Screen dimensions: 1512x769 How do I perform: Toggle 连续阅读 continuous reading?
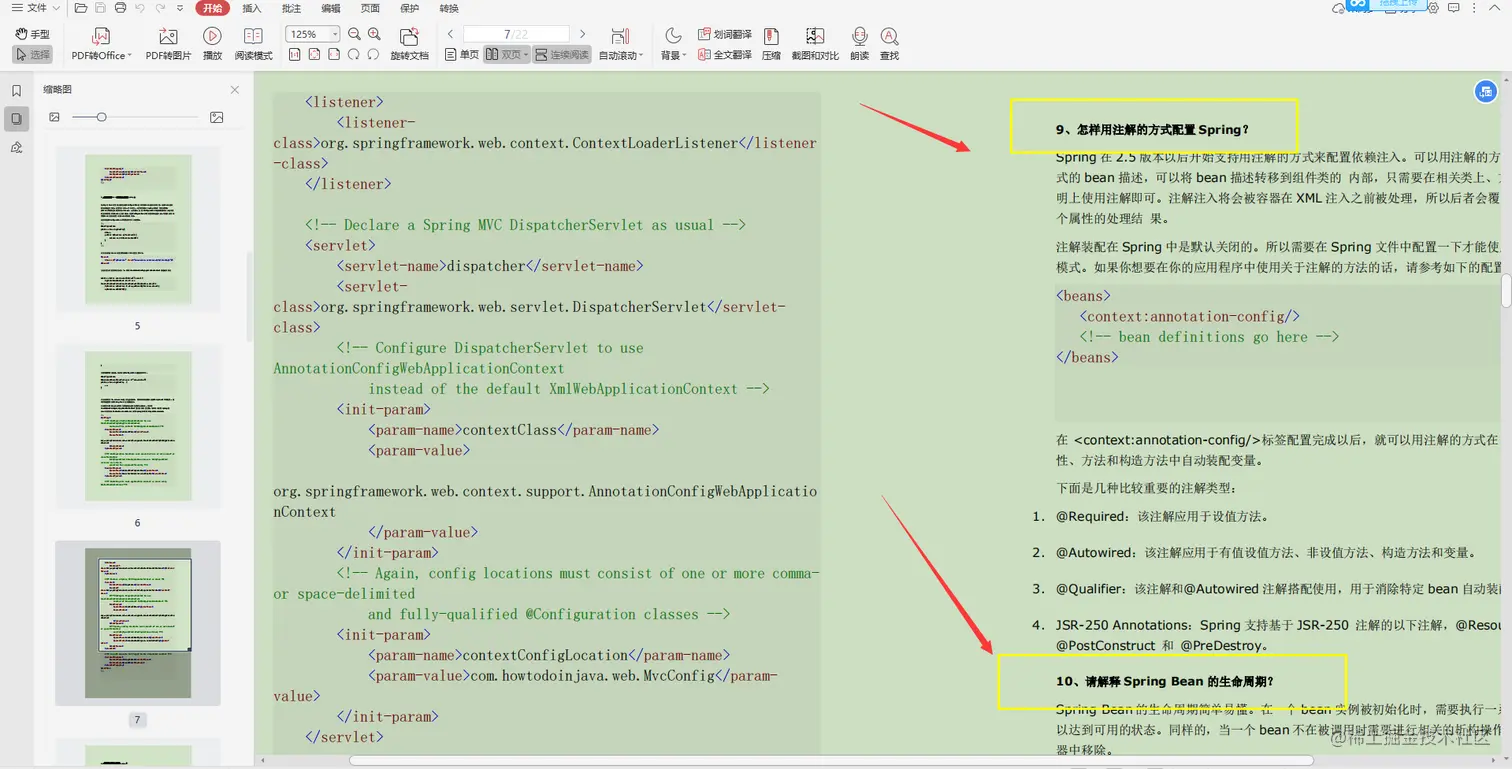click(x=562, y=55)
